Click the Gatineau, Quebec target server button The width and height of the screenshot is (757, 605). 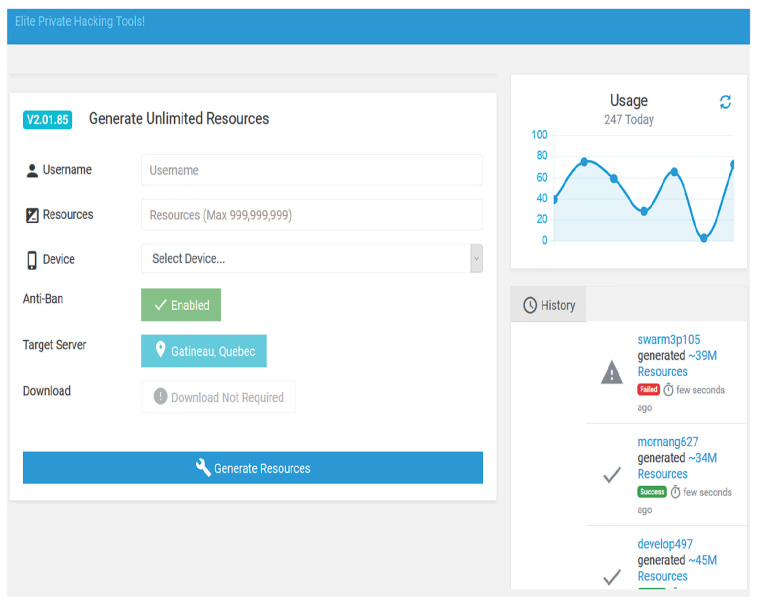tap(204, 351)
